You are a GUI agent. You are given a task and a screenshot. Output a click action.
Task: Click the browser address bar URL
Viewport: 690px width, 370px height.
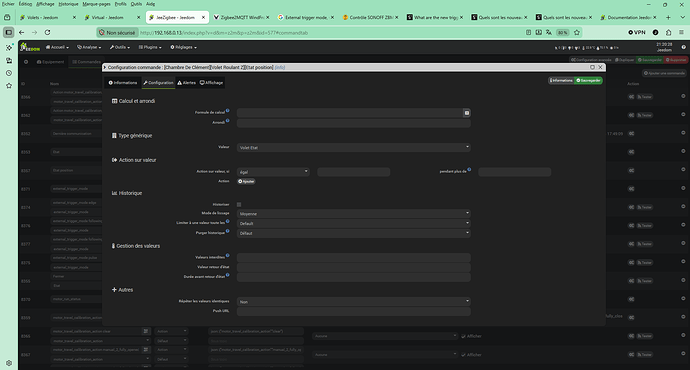pos(224,33)
